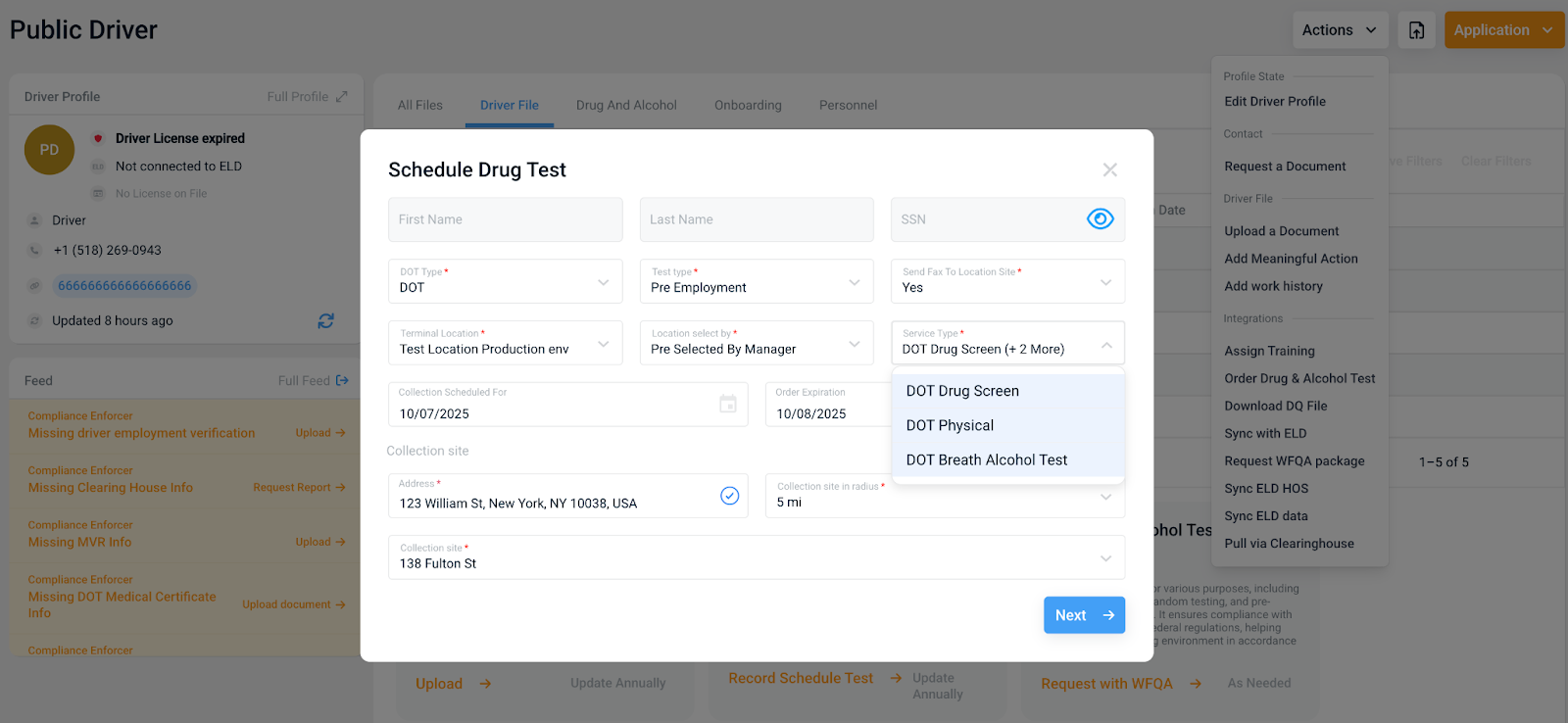Select DOT Physical option
The width and height of the screenshot is (1568, 723).
1008,425
